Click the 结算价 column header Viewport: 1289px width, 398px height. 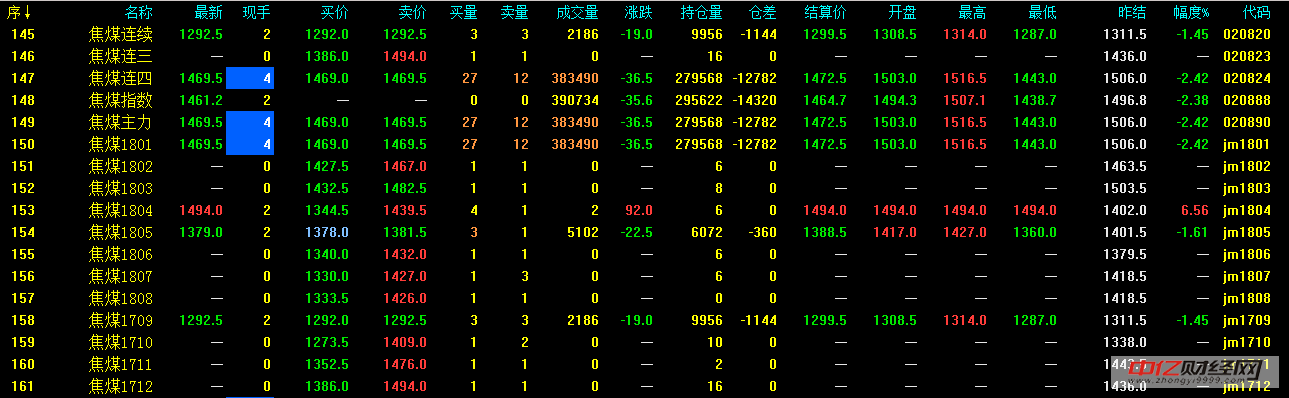[825, 12]
